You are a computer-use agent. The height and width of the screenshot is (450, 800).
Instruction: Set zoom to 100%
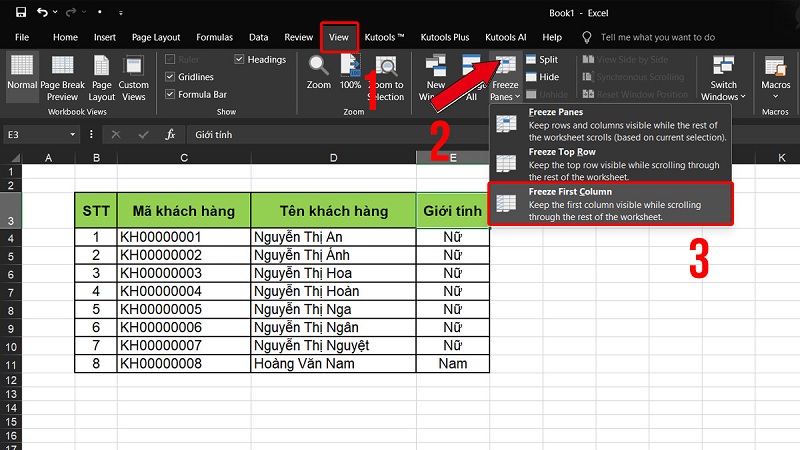pos(350,73)
